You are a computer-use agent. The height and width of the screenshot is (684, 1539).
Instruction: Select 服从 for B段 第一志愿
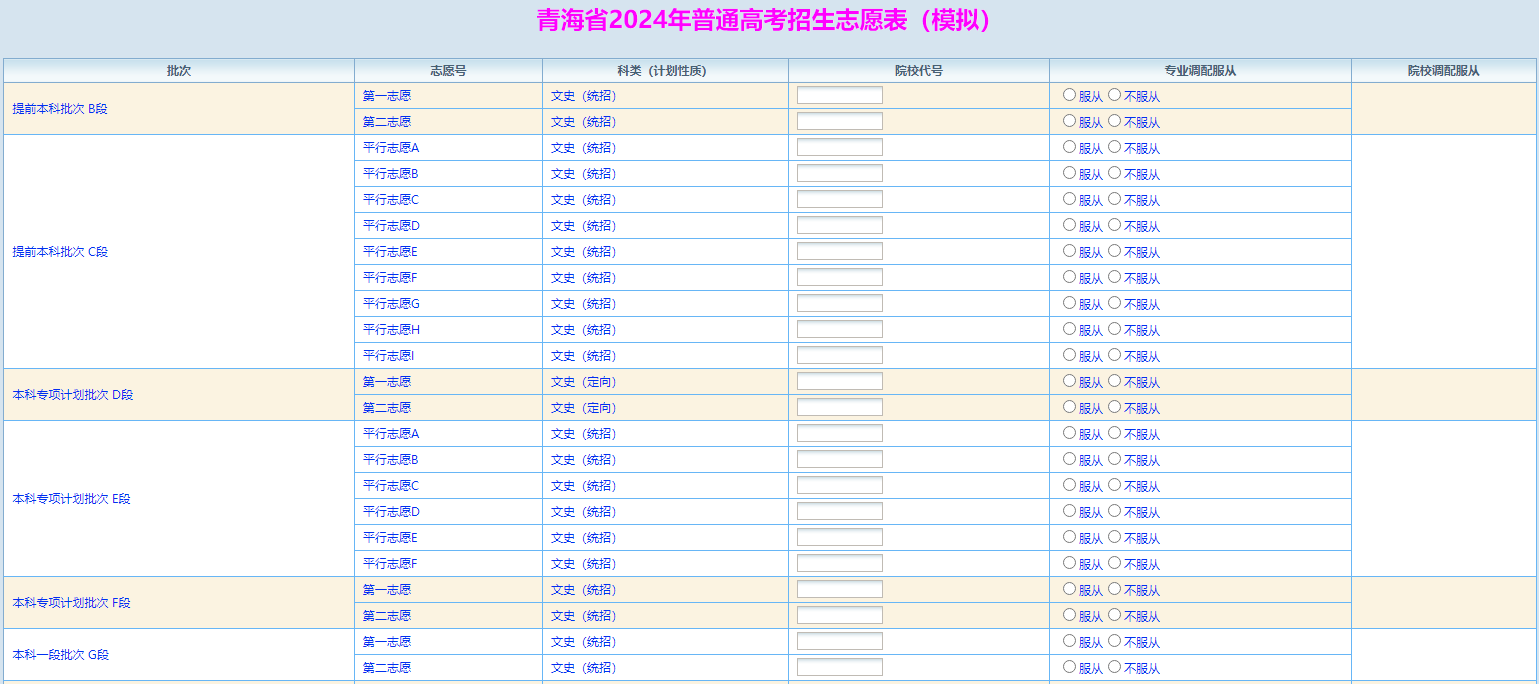(x=1069, y=95)
